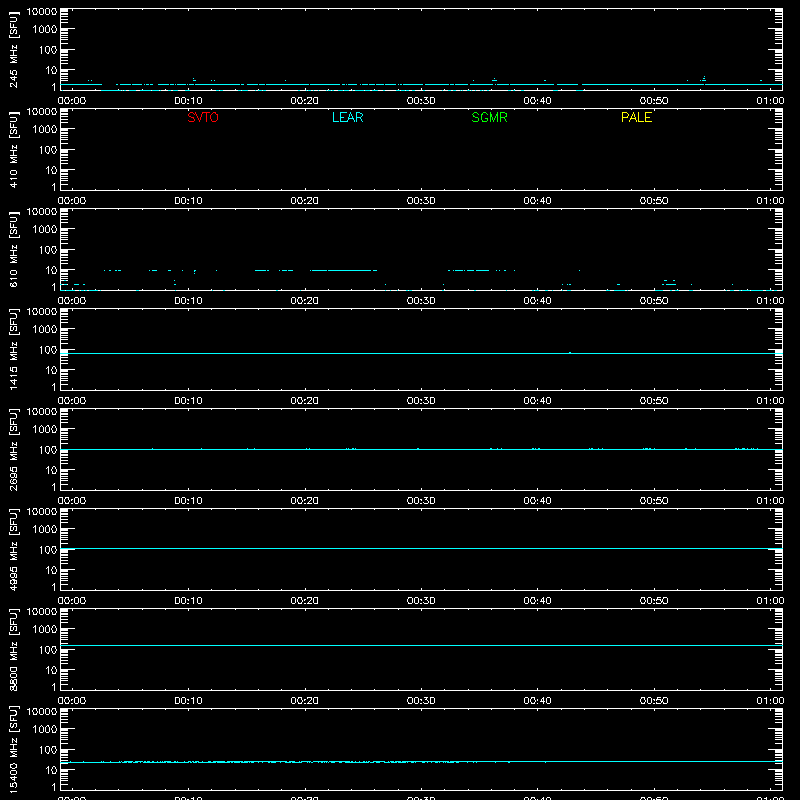Click the red SVTO station label
The width and height of the screenshot is (800, 800).
click(x=203, y=117)
